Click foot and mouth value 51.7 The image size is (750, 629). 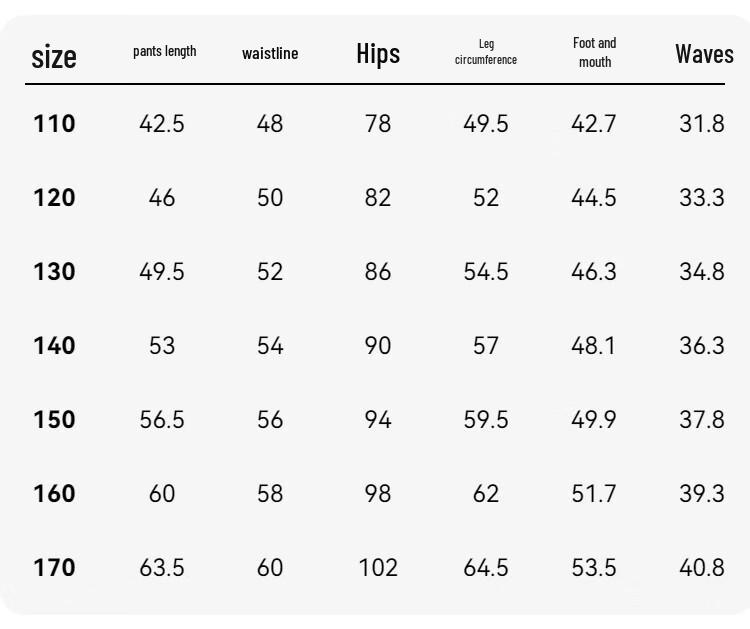pyautogui.click(x=594, y=493)
